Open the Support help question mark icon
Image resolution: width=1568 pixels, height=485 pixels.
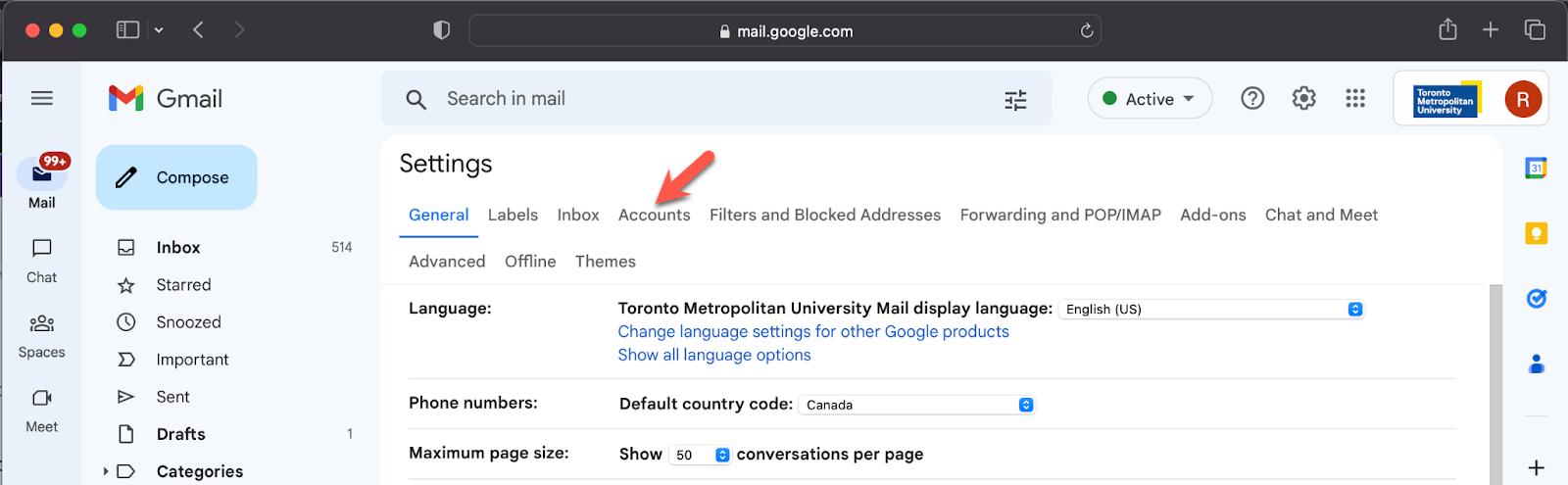[1252, 98]
